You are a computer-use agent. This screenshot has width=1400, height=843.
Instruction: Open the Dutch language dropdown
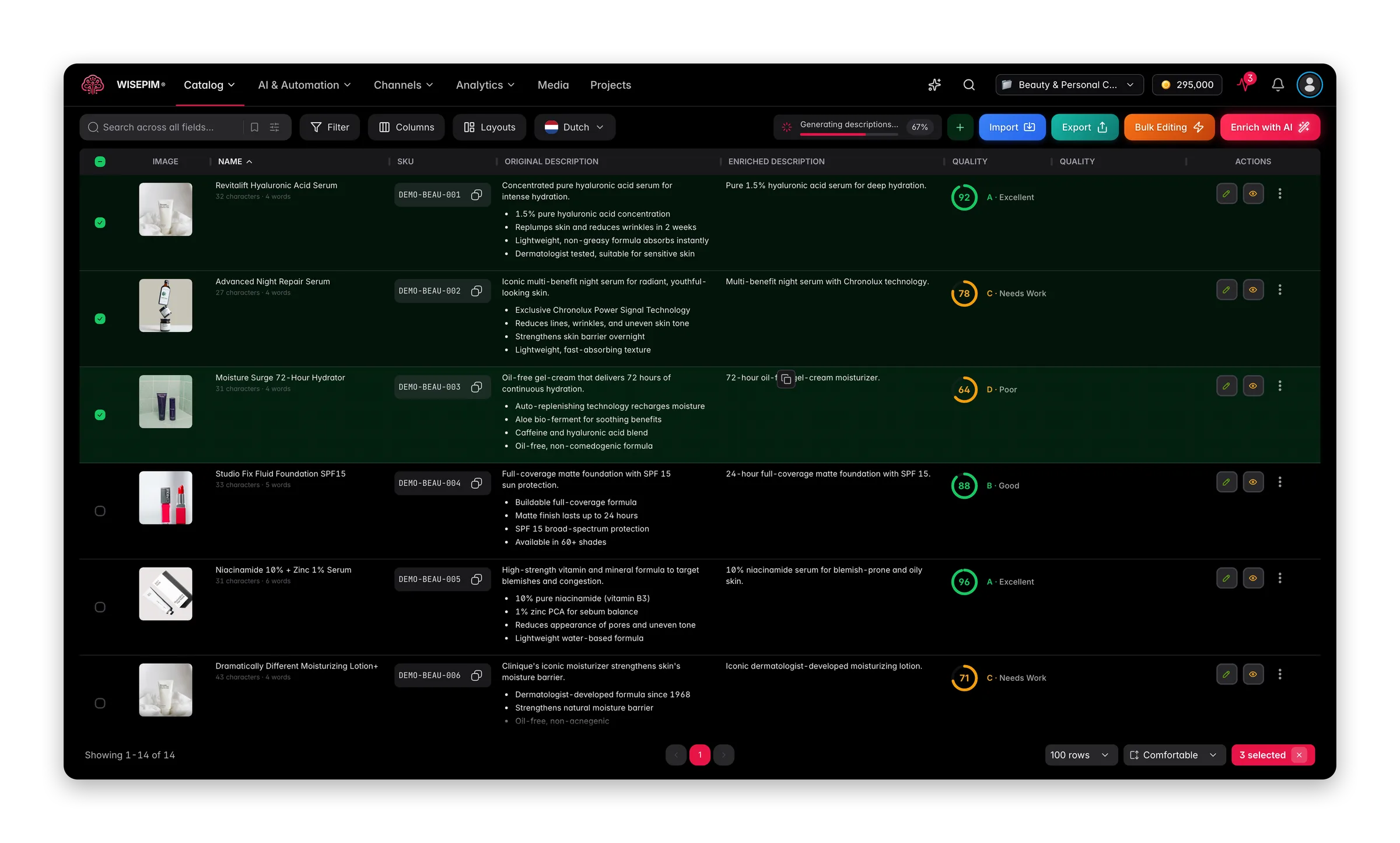tap(575, 127)
